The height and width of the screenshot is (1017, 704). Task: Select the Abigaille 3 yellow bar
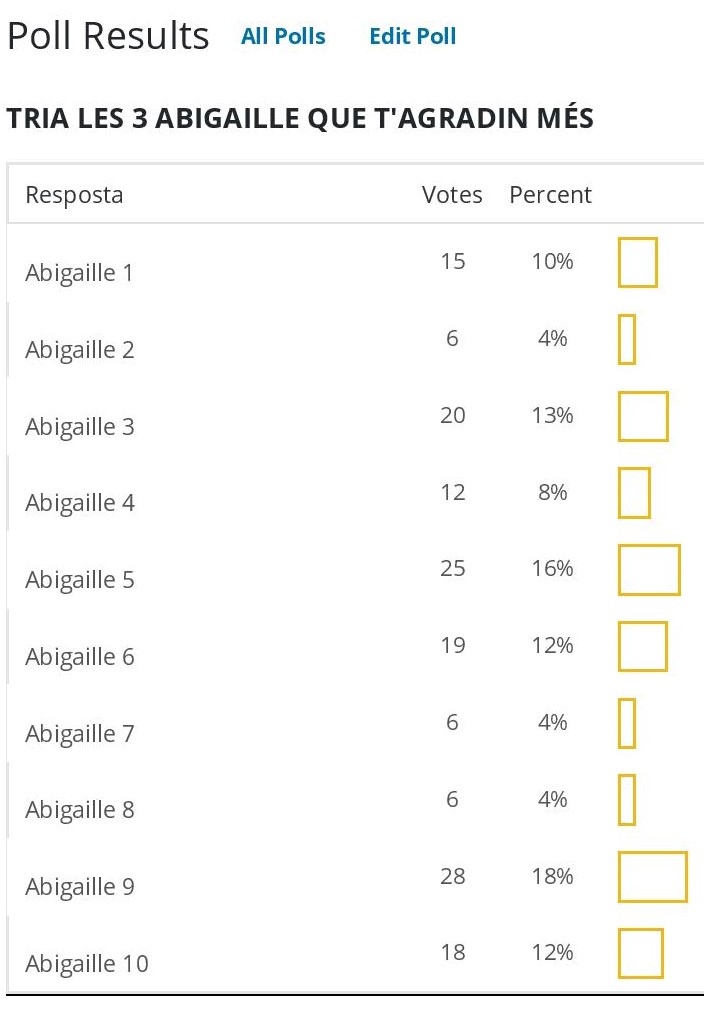coord(643,416)
